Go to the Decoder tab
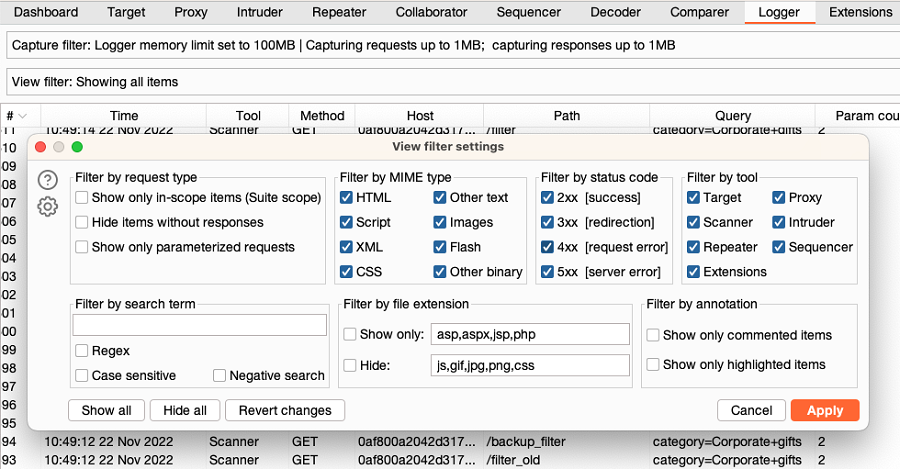 (616, 12)
